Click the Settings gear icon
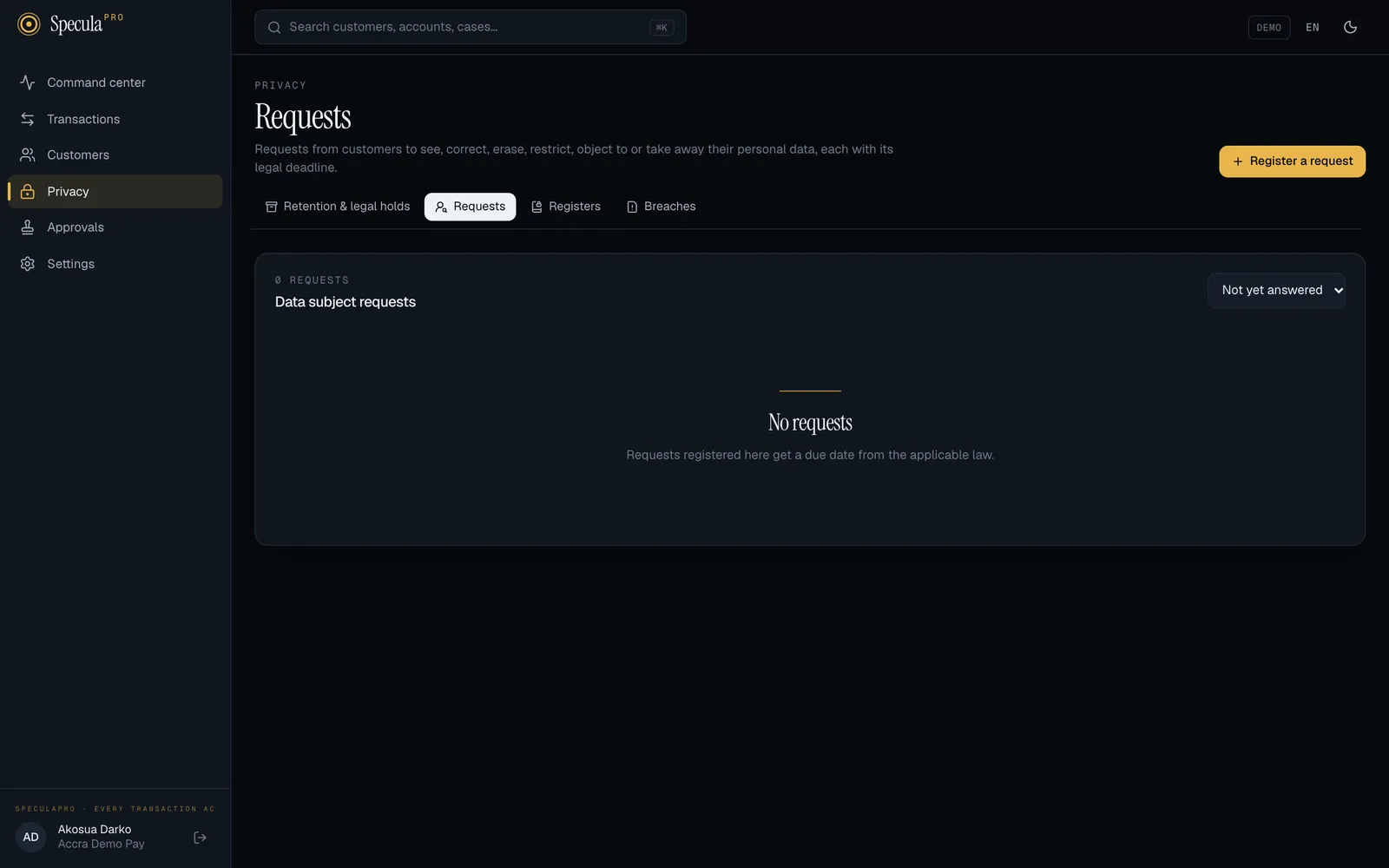Screen dimensions: 1389x868 (28, 264)
